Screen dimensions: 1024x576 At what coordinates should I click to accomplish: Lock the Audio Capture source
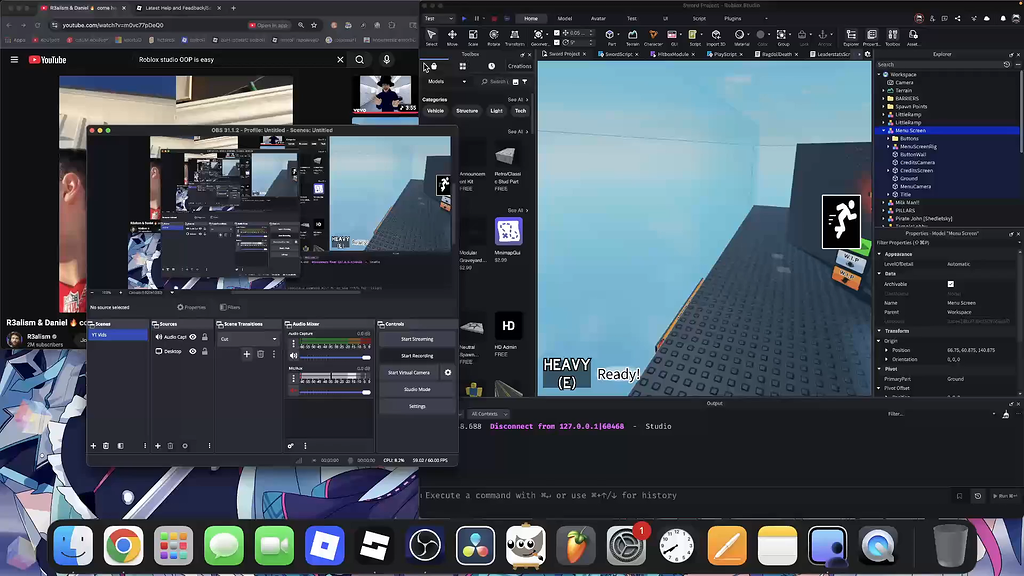pos(204,338)
